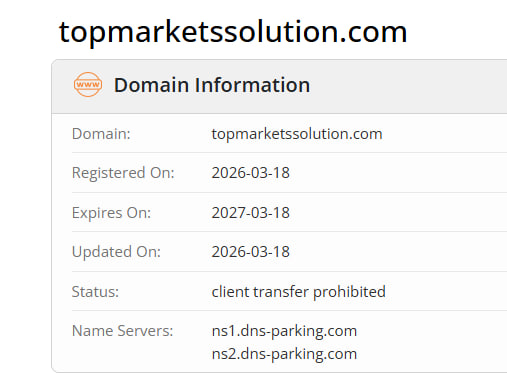Click the Registered On: label
The width and height of the screenshot is (507, 384).
click(x=123, y=173)
